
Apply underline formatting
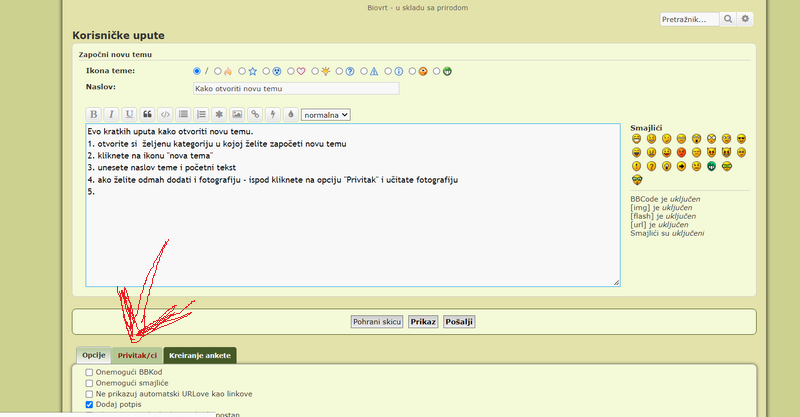(129, 114)
